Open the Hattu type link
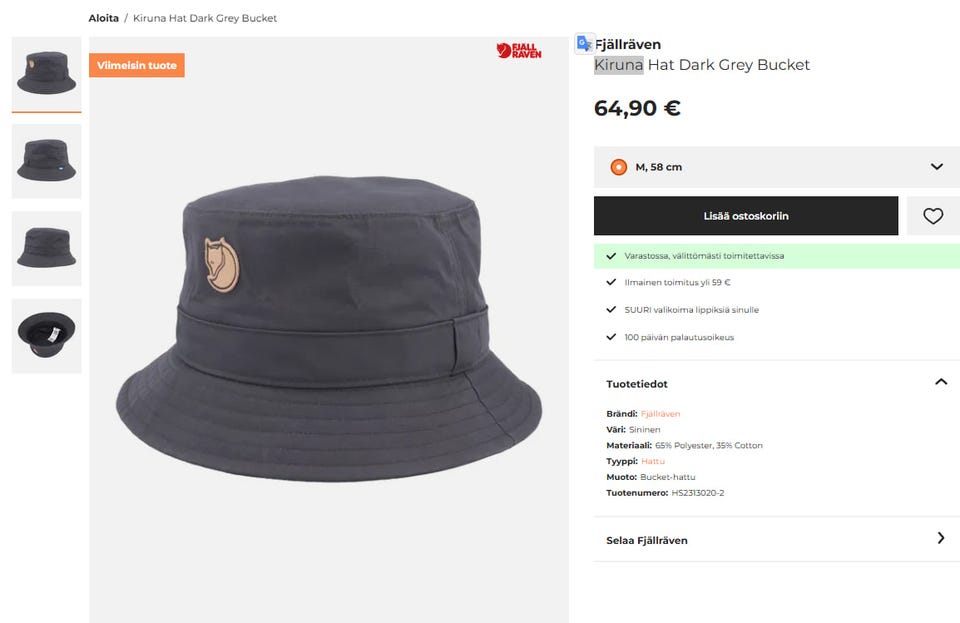The image size is (960, 623). coord(653,461)
